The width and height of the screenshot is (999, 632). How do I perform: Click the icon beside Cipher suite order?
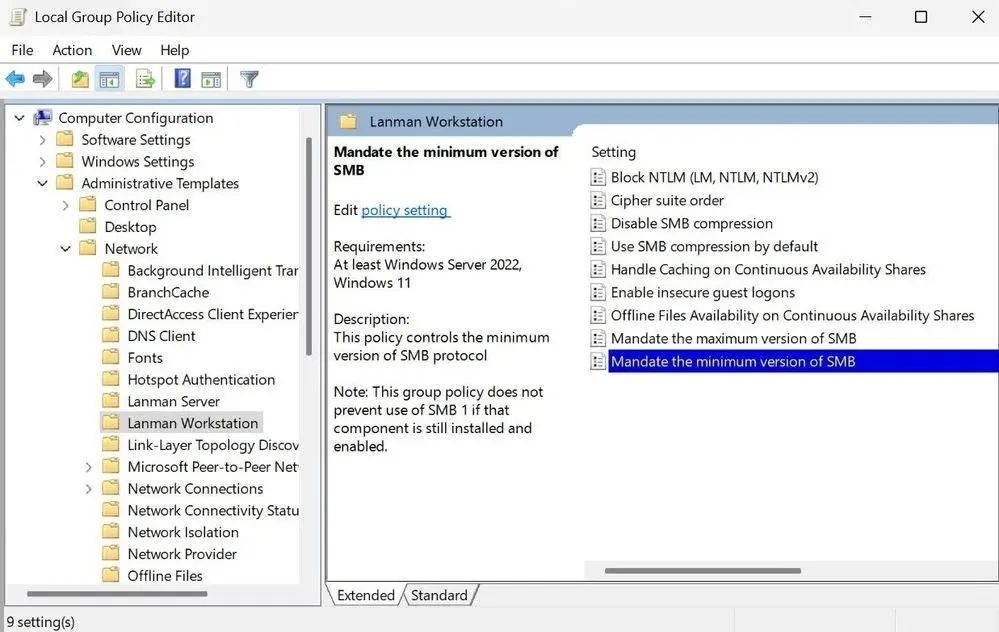[598, 200]
